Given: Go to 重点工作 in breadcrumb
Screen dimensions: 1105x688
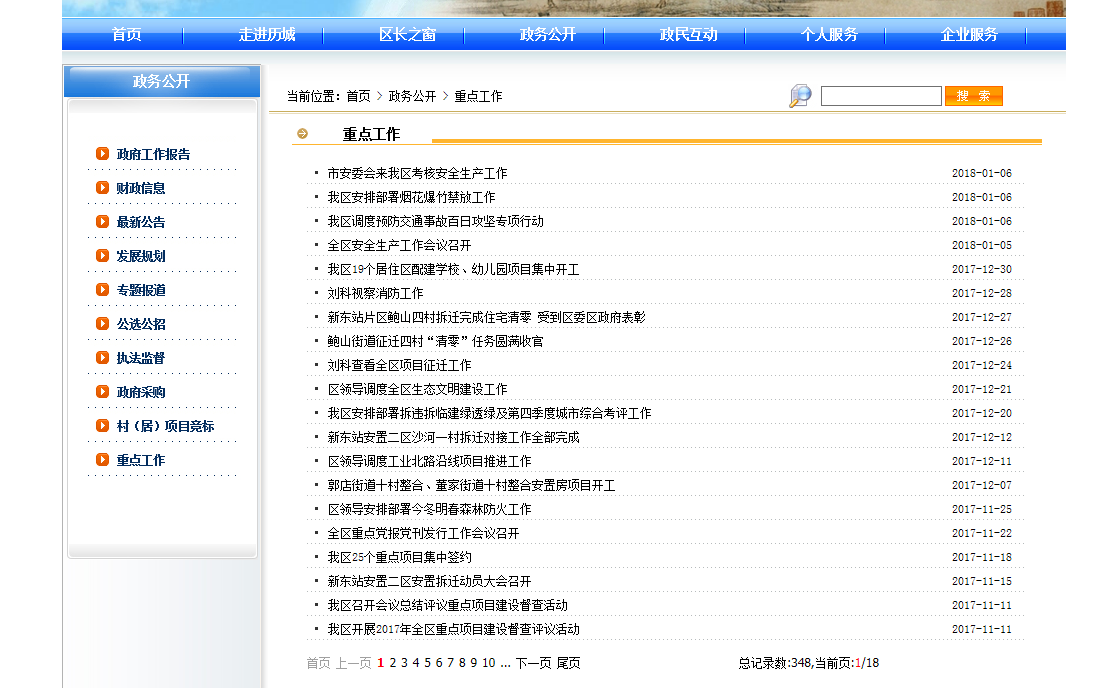Looking at the screenshot, I should 479,96.
